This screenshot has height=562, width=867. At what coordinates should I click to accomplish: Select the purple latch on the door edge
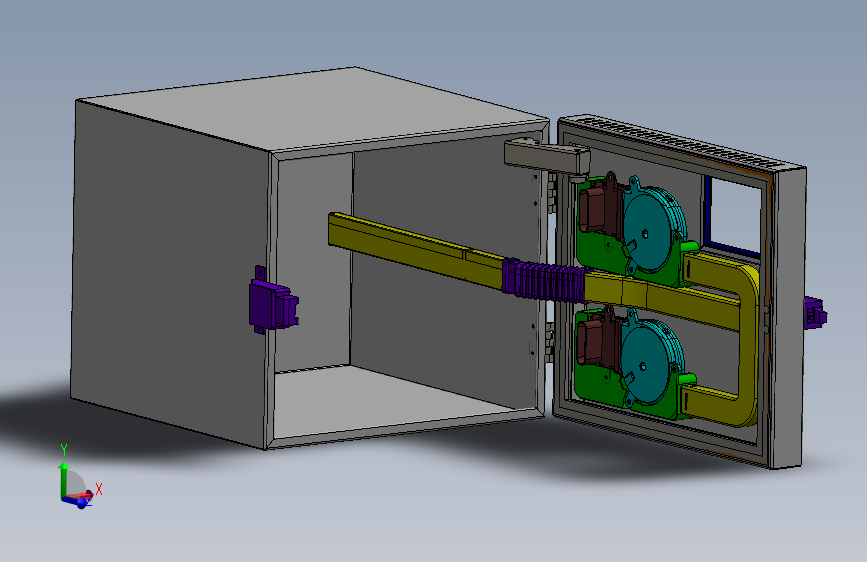(815, 313)
